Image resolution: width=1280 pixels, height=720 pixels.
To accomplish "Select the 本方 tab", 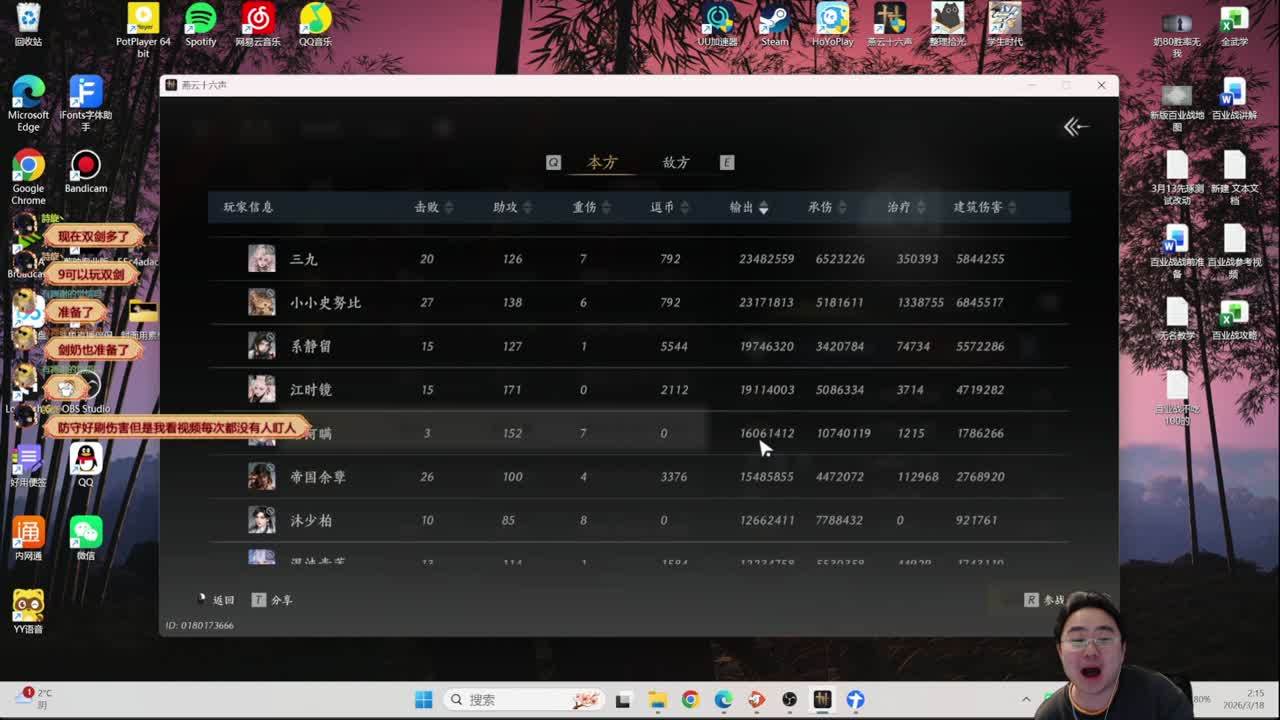I will pyautogui.click(x=602, y=162).
